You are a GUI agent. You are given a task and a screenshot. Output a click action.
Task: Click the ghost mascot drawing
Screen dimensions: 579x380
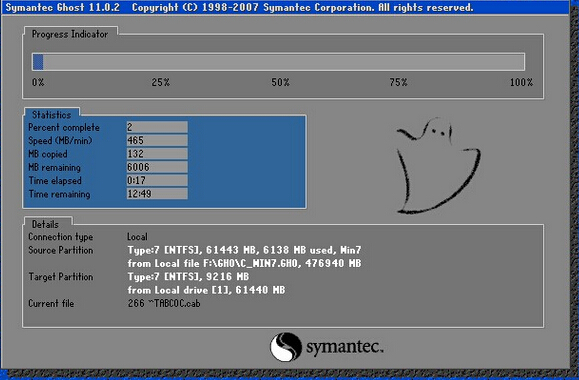point(438,166)
